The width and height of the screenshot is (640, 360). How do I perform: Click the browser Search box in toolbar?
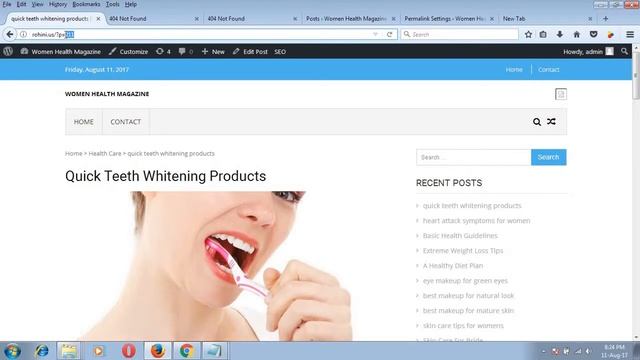click(460, 34)
